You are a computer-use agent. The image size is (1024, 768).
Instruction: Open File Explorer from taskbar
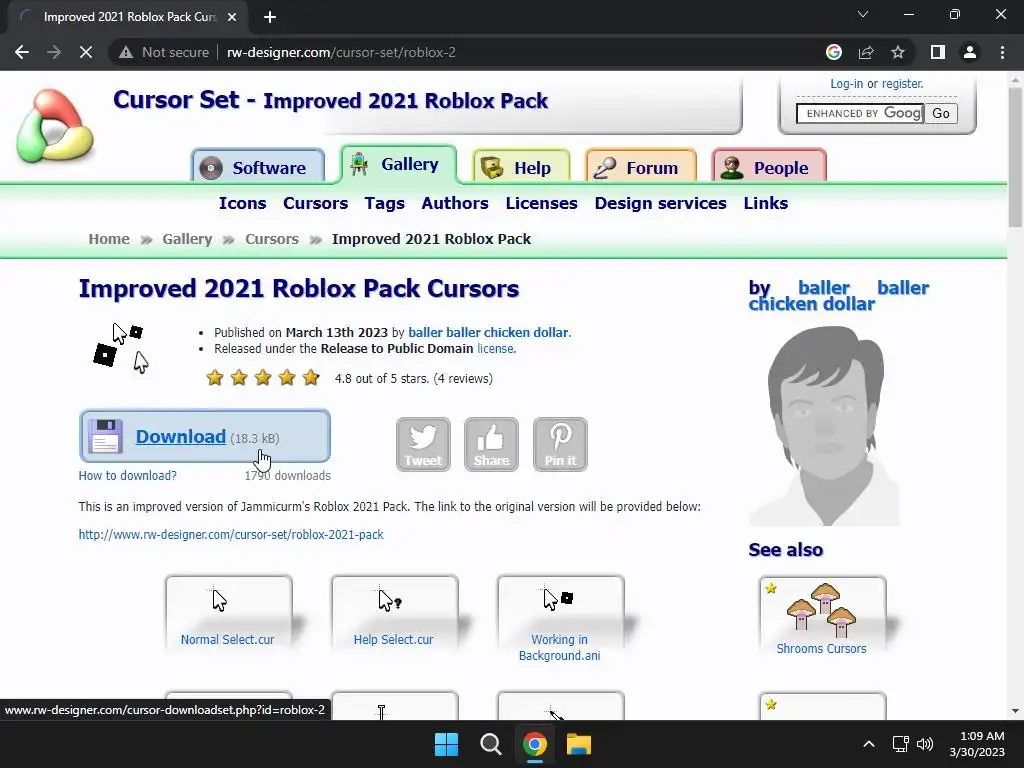click(x=579, y=744)
